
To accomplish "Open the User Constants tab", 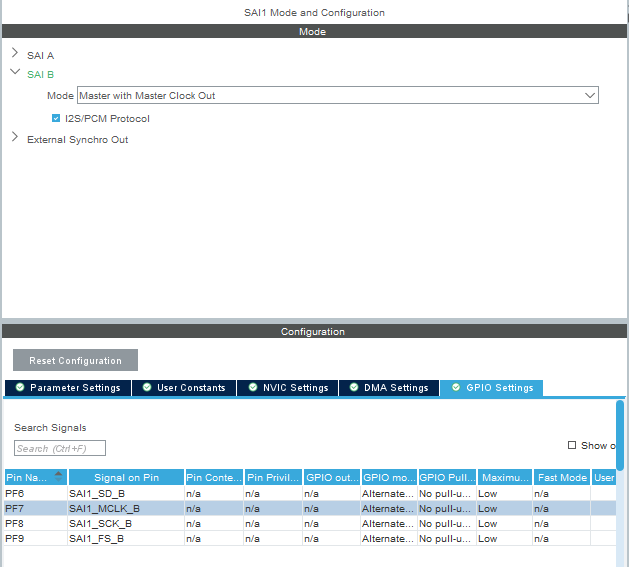I will [x=184, y=388].
